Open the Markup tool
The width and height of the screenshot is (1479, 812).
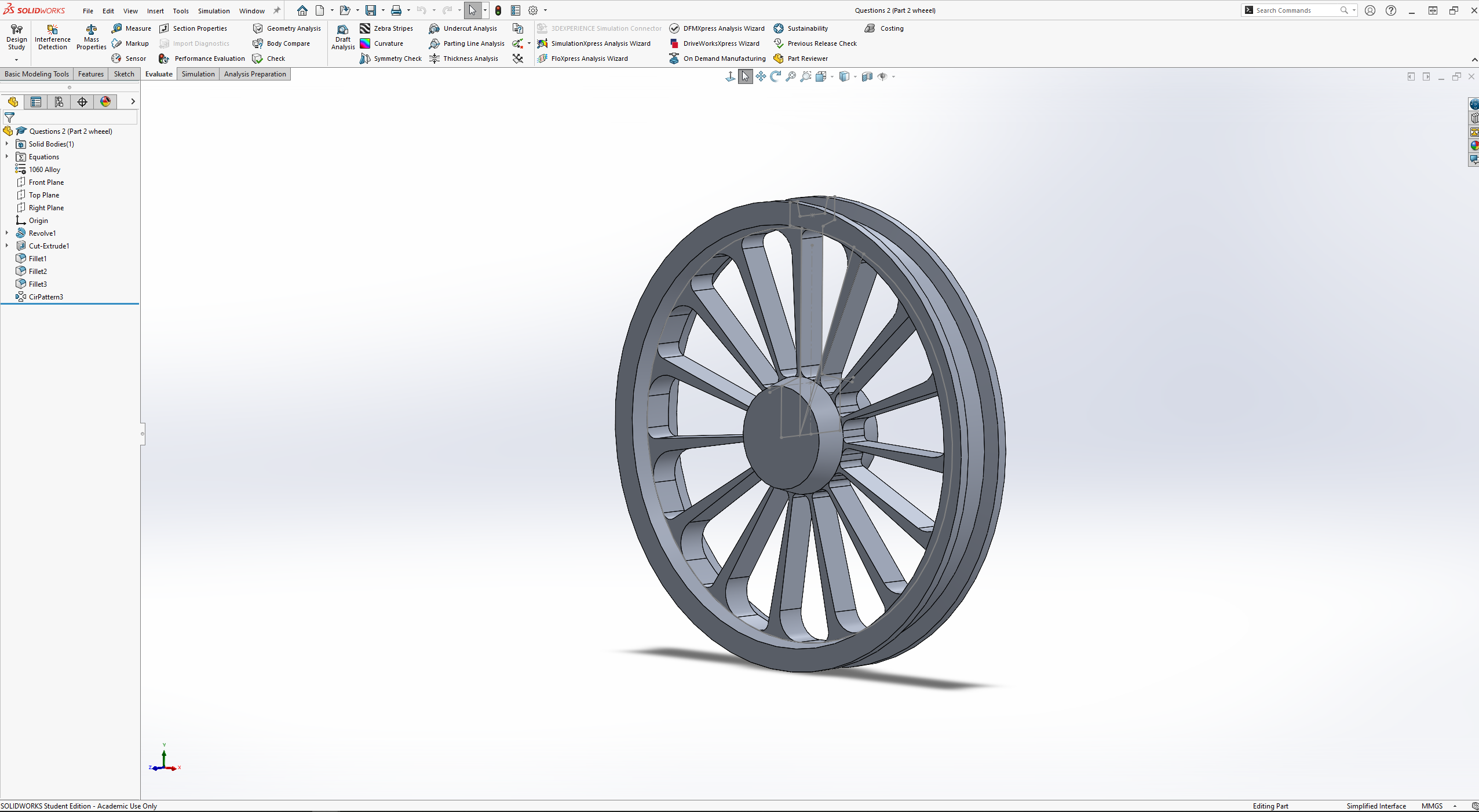coord(130,43)
